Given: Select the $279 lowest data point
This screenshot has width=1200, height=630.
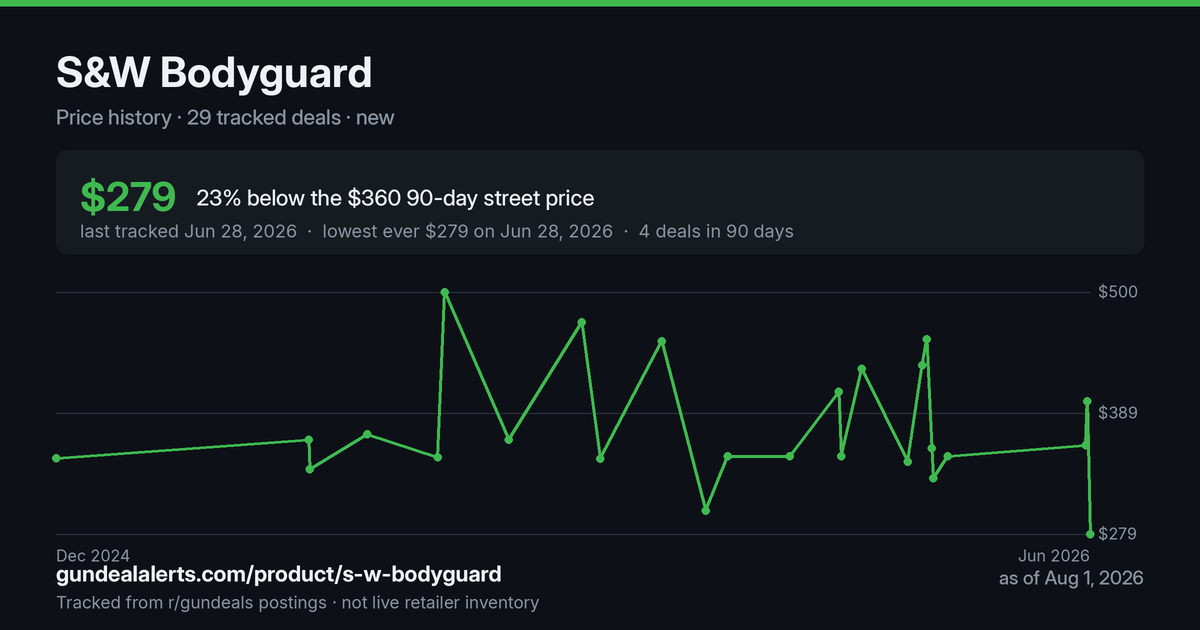Looking at the screenshot, I should pyautogui.click(x=1090, y=534).
